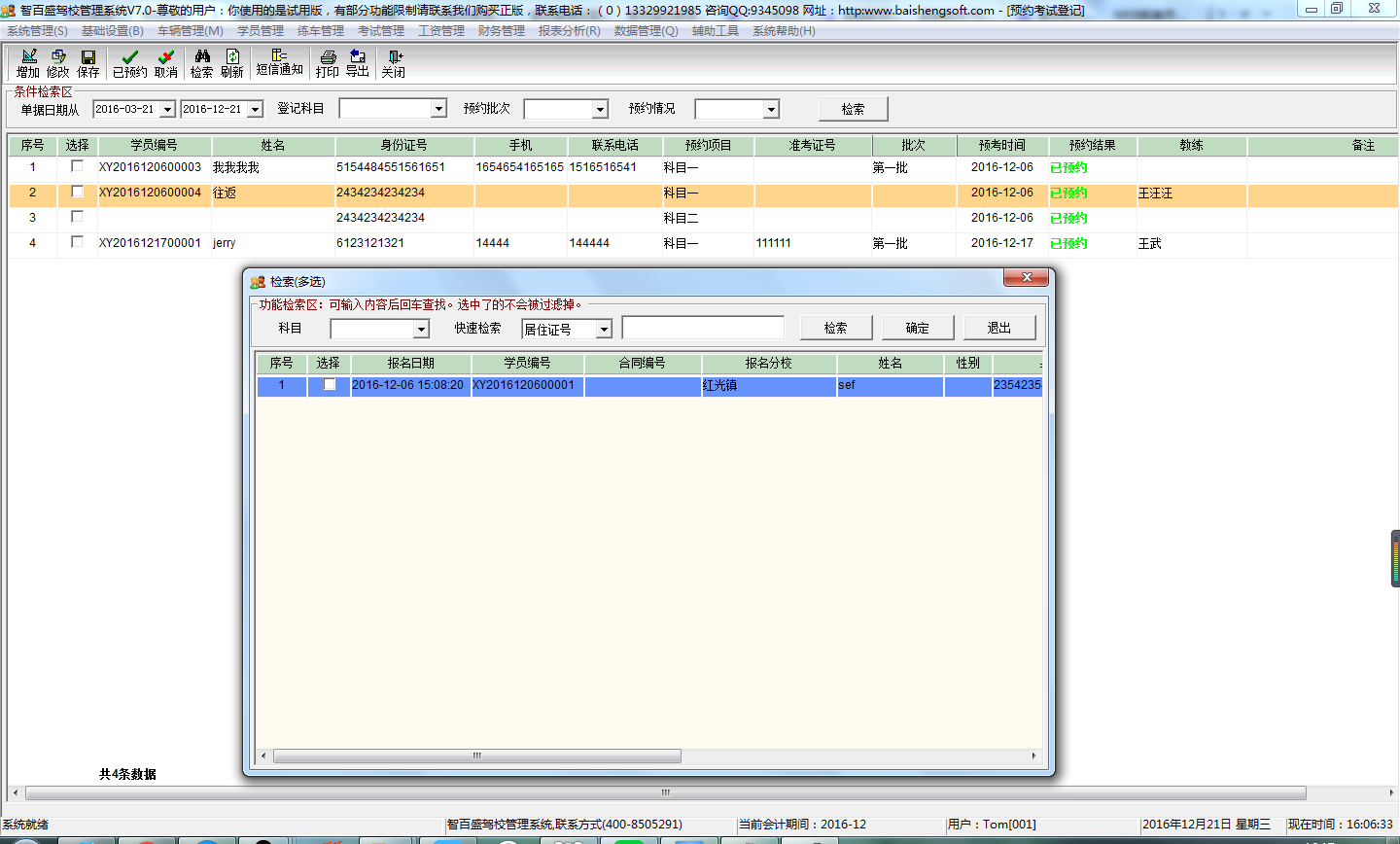This screenshot has width=1400, height=844.
Task: Open 学员管理 menu
Action: point(261,31)
